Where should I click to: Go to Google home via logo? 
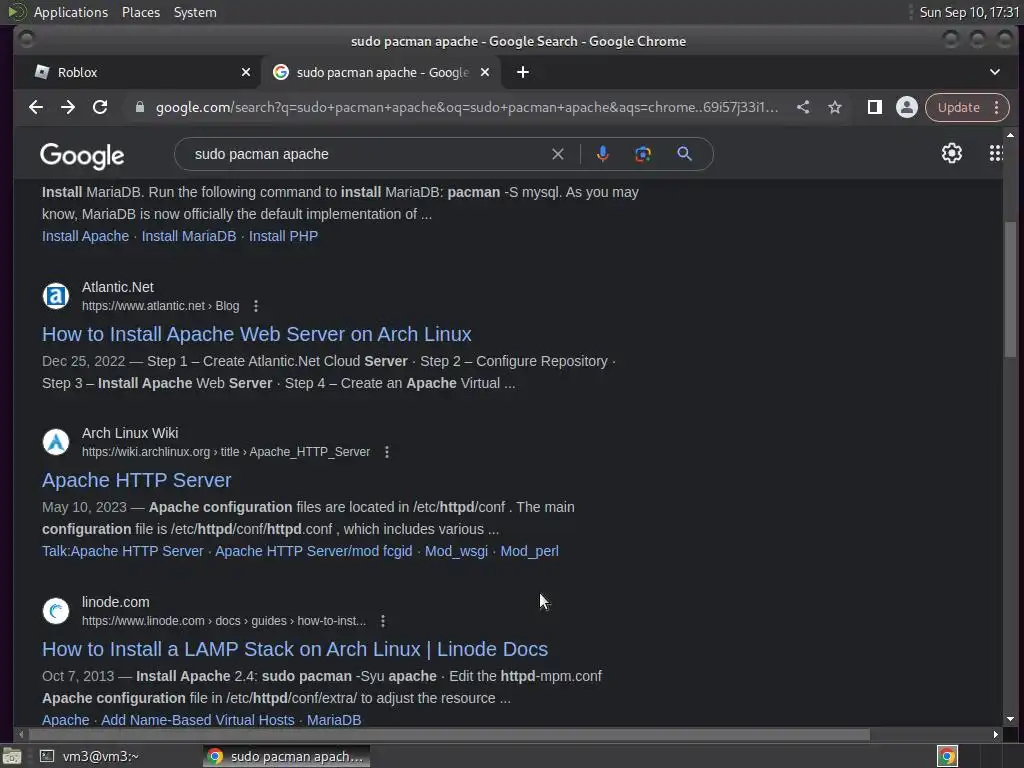coord(82,155)
